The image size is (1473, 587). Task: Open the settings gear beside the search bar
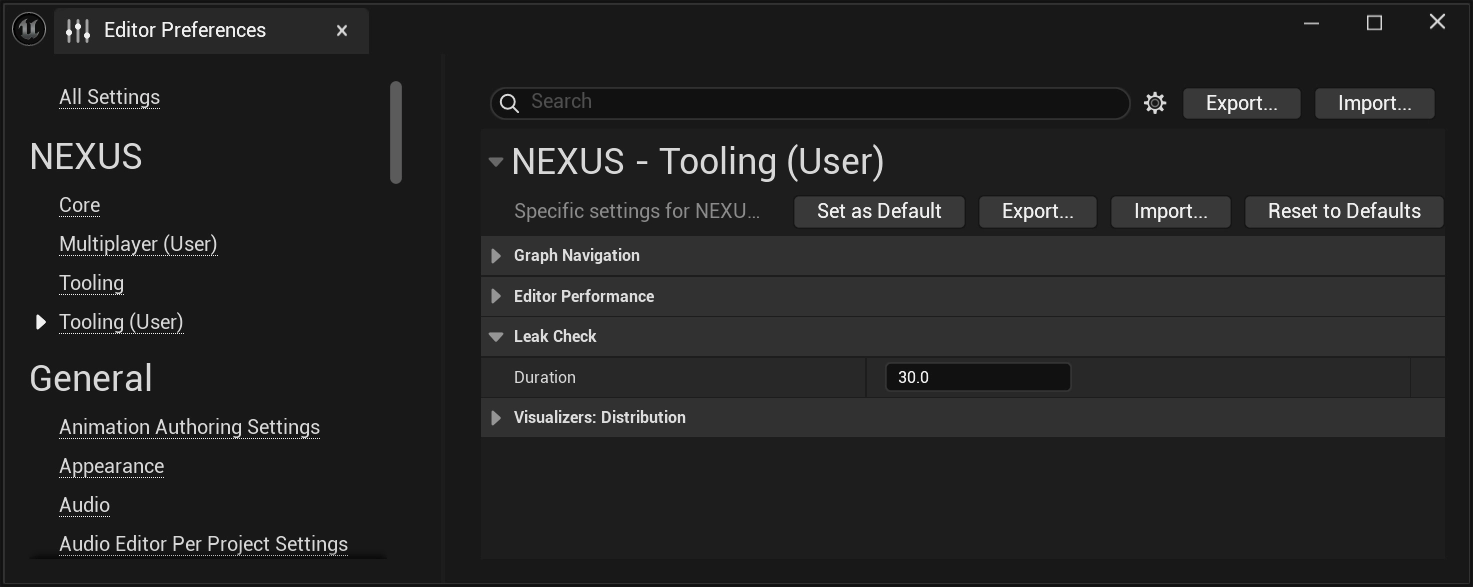[1155, 102]
